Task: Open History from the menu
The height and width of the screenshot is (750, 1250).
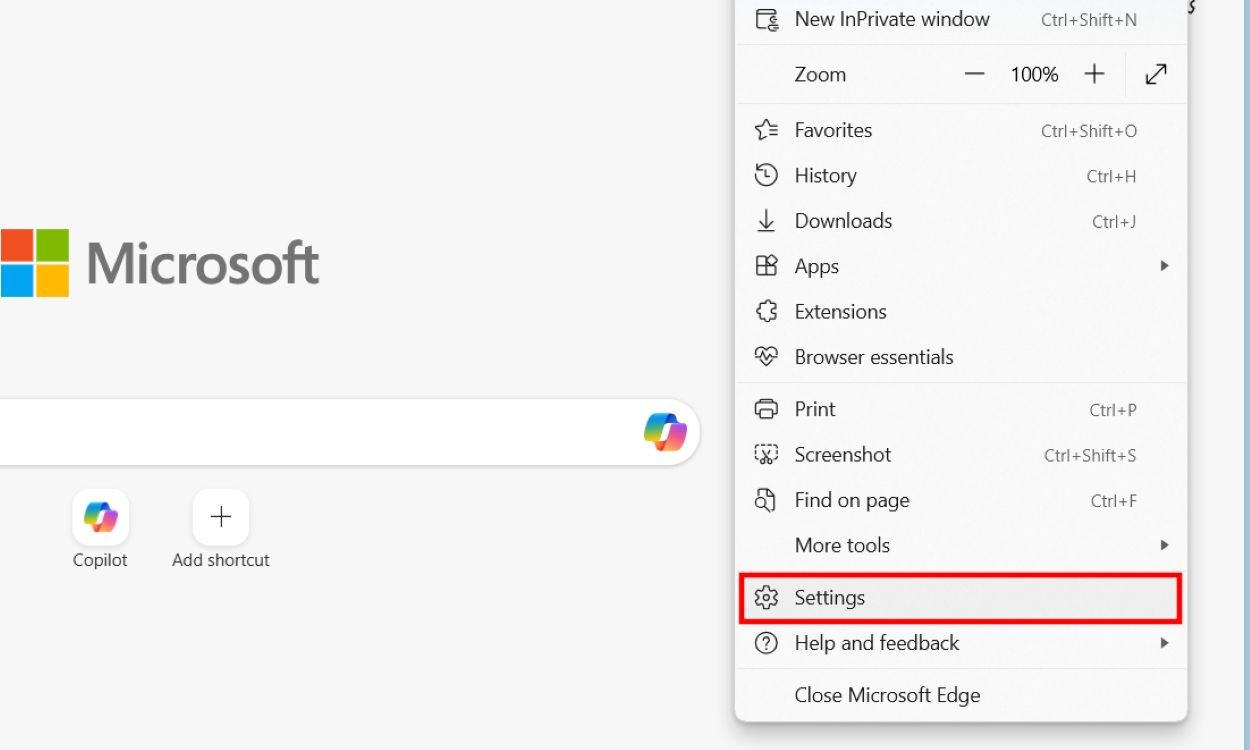Action: click(961, 176)
